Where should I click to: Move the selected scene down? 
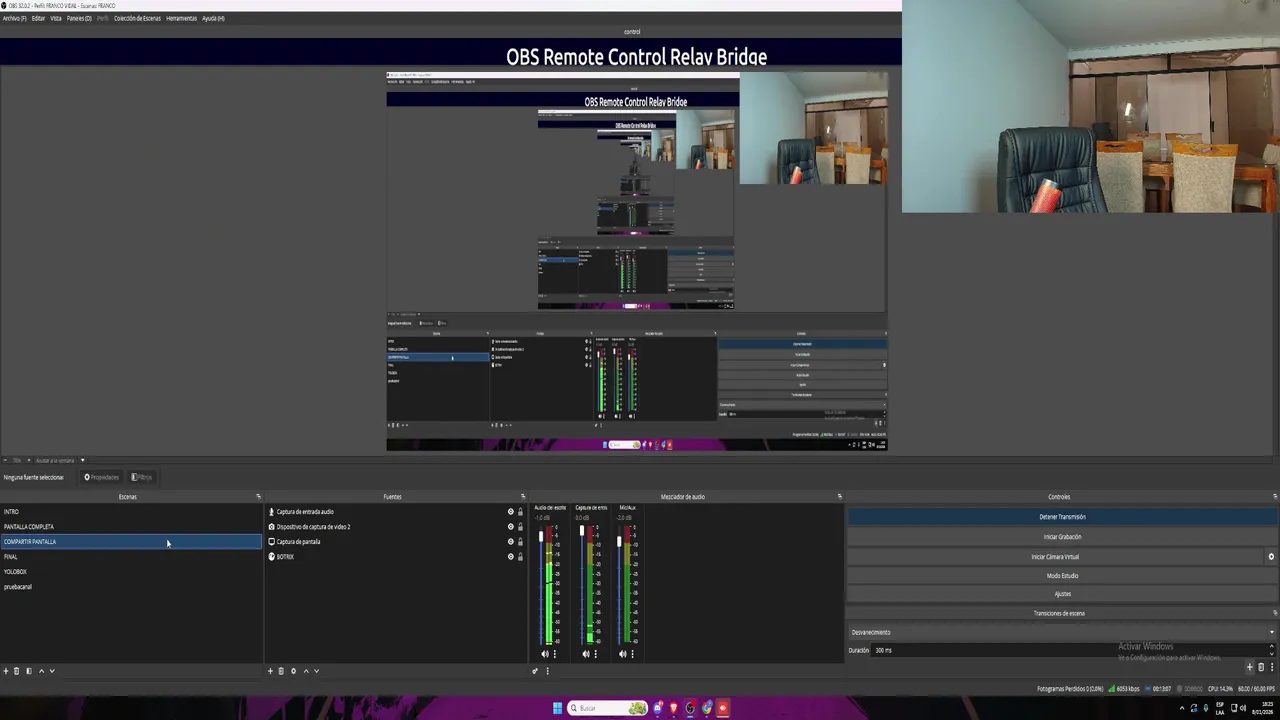52,671
